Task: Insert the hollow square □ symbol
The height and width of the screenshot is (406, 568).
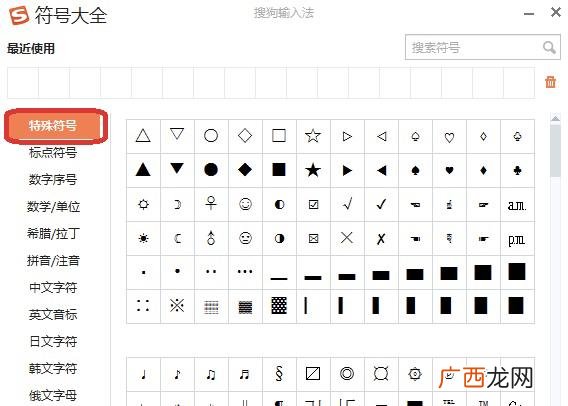Action: [x=279, y=136]
